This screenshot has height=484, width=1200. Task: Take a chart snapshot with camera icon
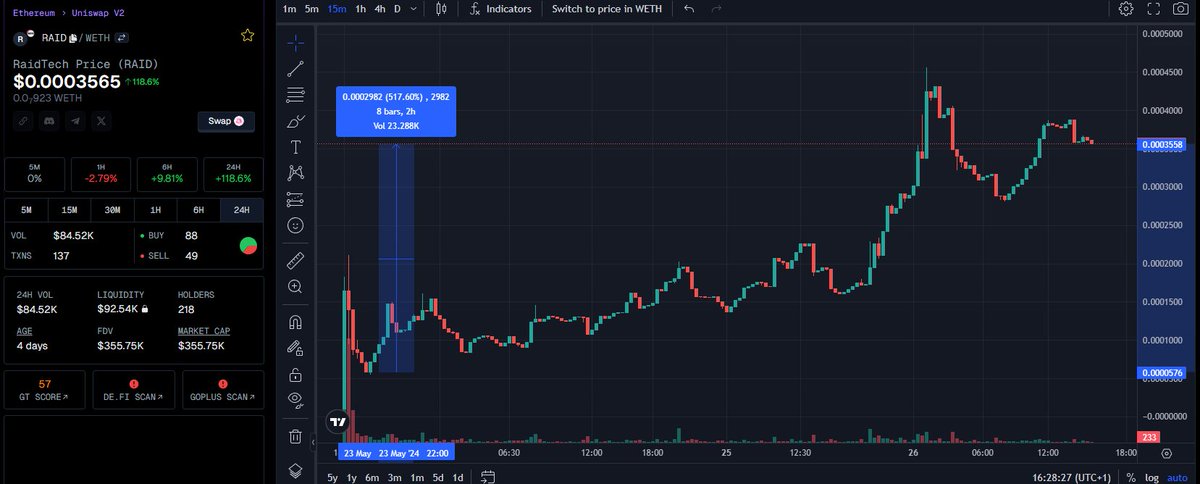[x=1182, y=9]
